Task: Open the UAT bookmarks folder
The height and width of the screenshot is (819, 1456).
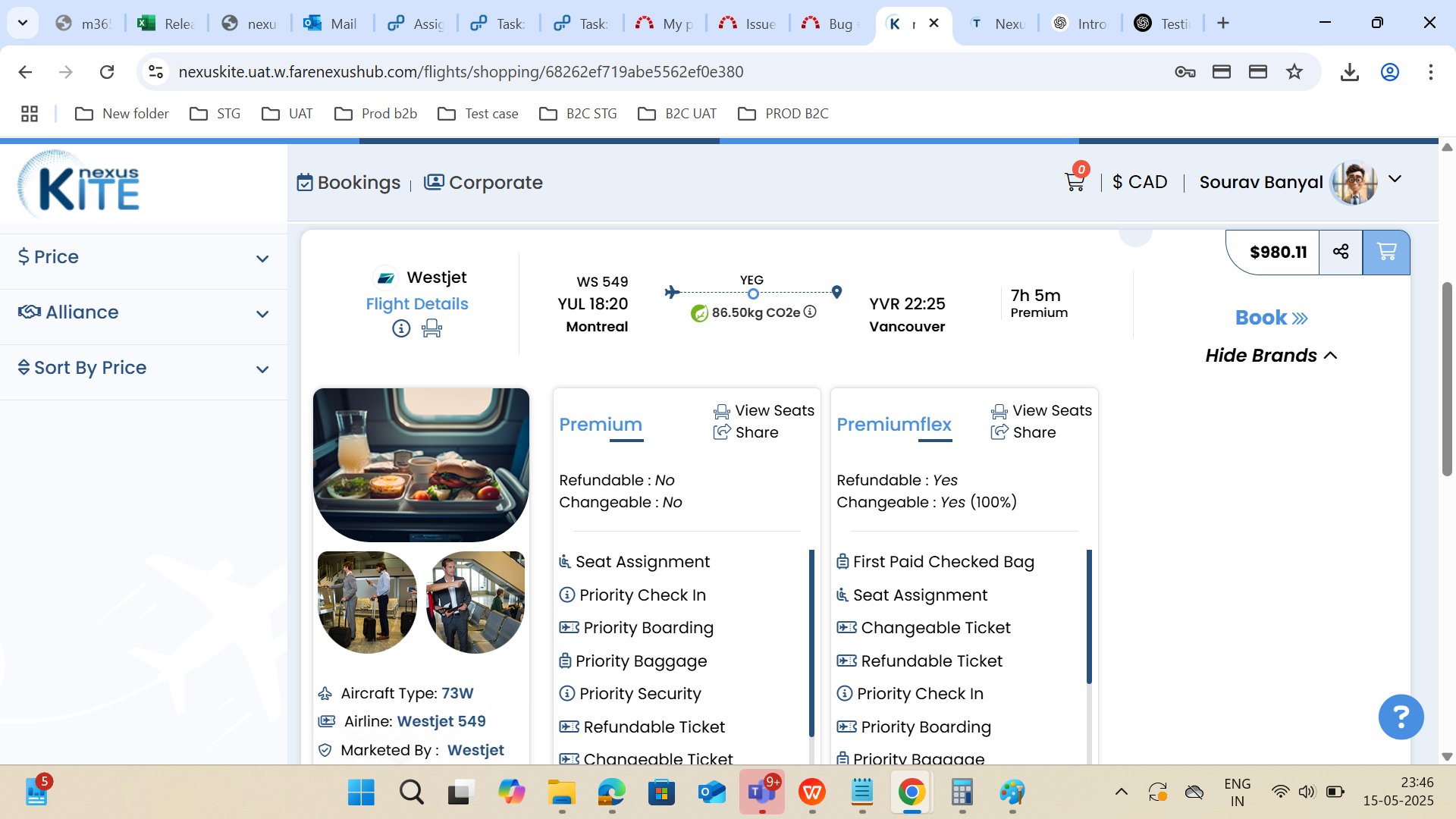Action: point(287,114)
